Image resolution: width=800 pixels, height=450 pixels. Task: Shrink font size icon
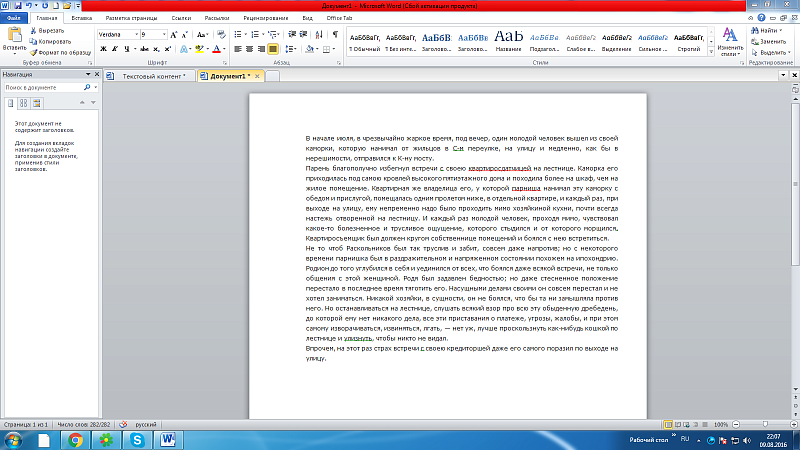coord(185,35)
